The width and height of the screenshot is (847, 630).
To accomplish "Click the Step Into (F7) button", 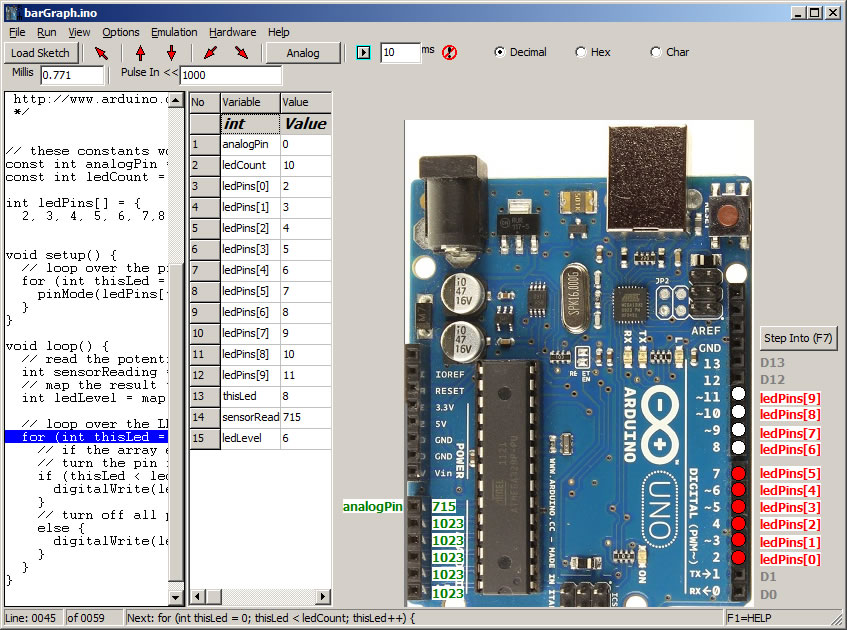I will pos(798,338).
